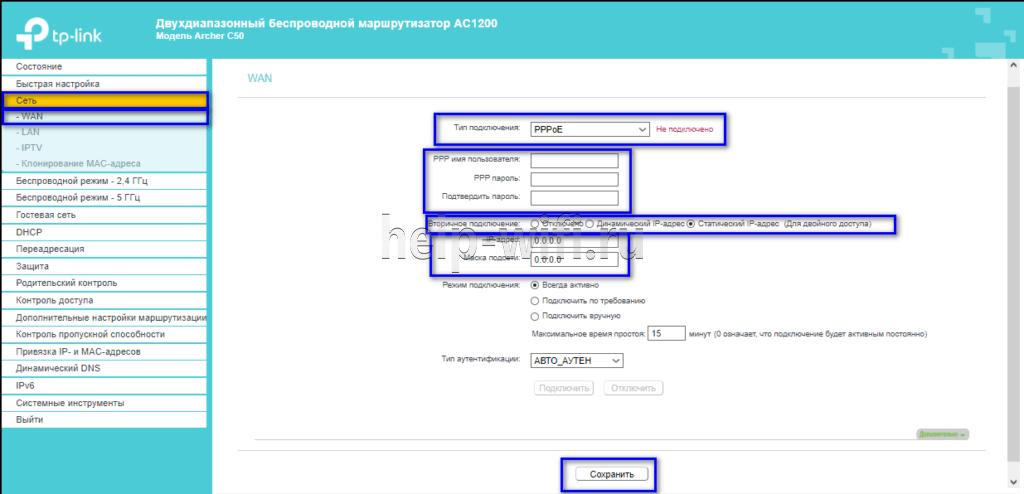Choose Статический IP-адрес radio option
The width and height of the screenshot is (1024, 494).
[691, 224]
